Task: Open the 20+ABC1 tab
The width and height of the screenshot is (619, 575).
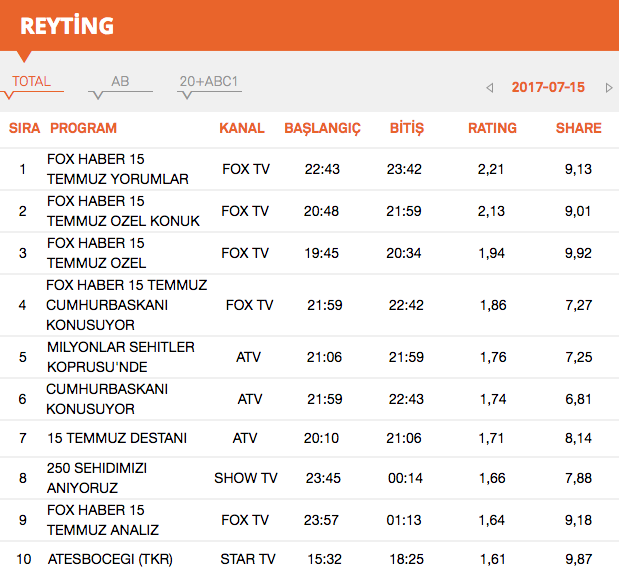Action: [x=209, y=82]
